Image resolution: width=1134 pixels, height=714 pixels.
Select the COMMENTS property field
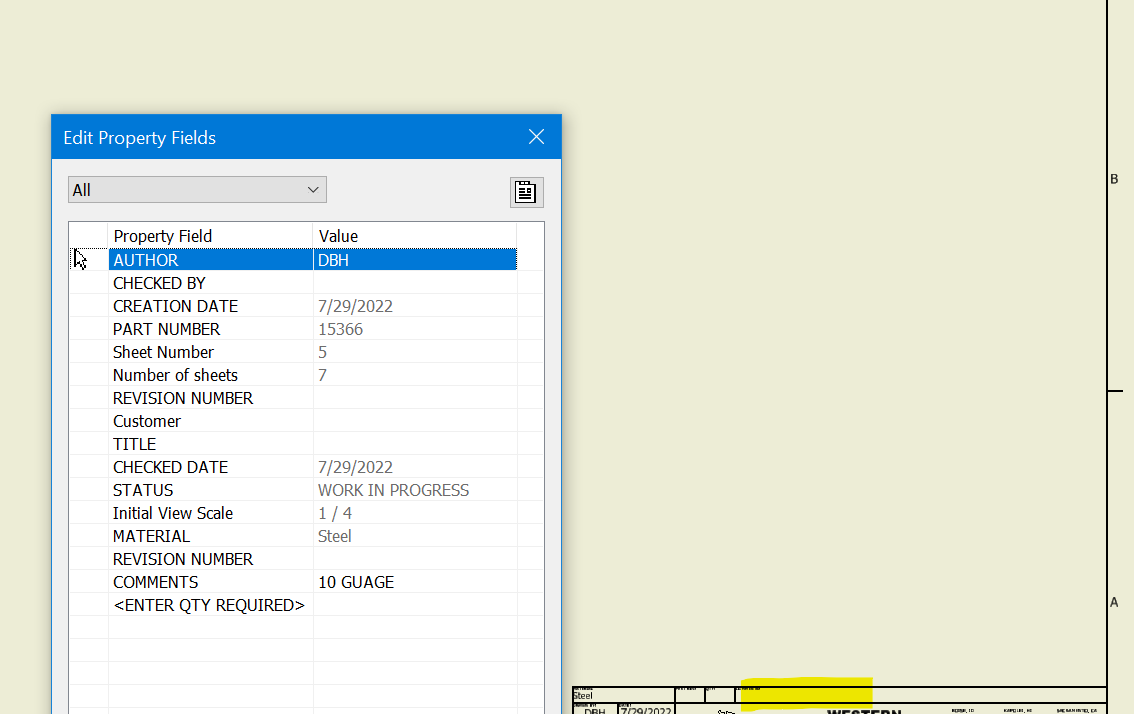(210, 582)
